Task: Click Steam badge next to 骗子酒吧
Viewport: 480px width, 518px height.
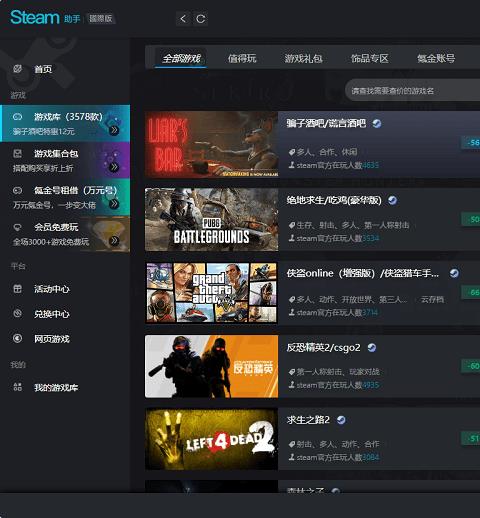Action: tap(377, 124)
